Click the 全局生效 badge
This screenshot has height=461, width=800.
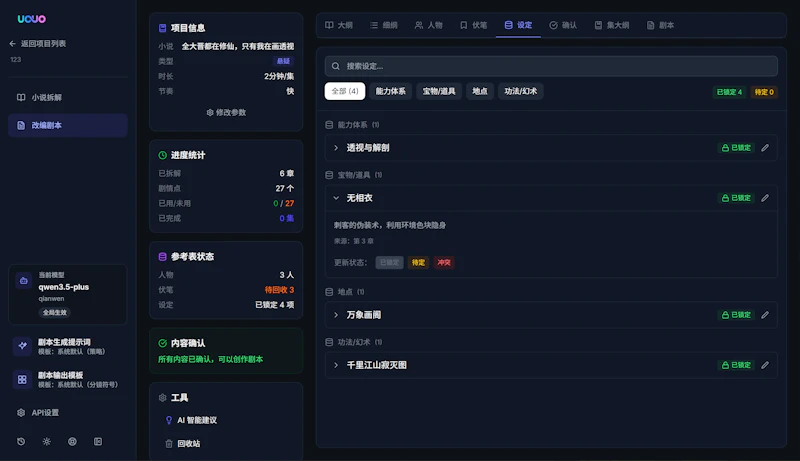[55, 313]
